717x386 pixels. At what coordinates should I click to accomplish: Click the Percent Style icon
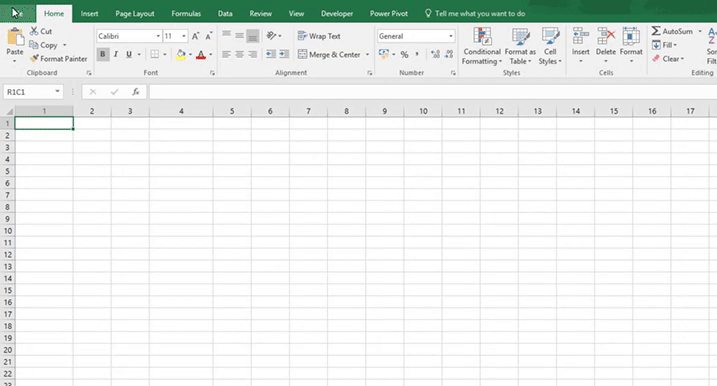click(x=404, y=54)
